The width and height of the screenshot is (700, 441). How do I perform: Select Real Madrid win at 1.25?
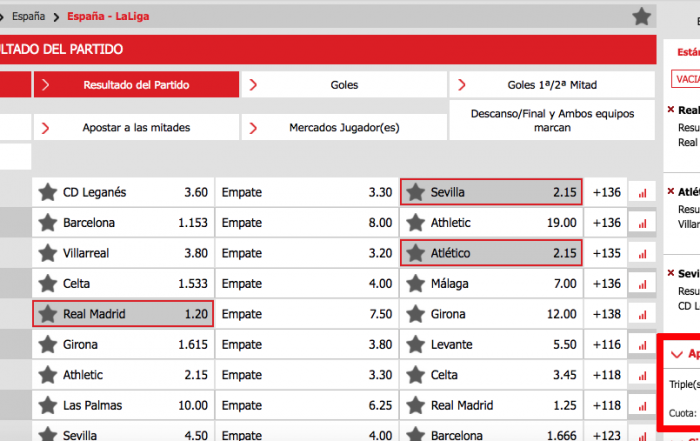[x=491, y=405]
